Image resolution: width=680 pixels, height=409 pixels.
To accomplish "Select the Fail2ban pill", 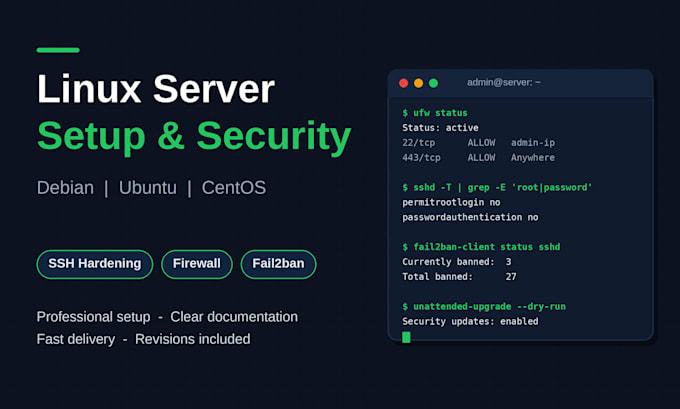I will pos(278,264).
